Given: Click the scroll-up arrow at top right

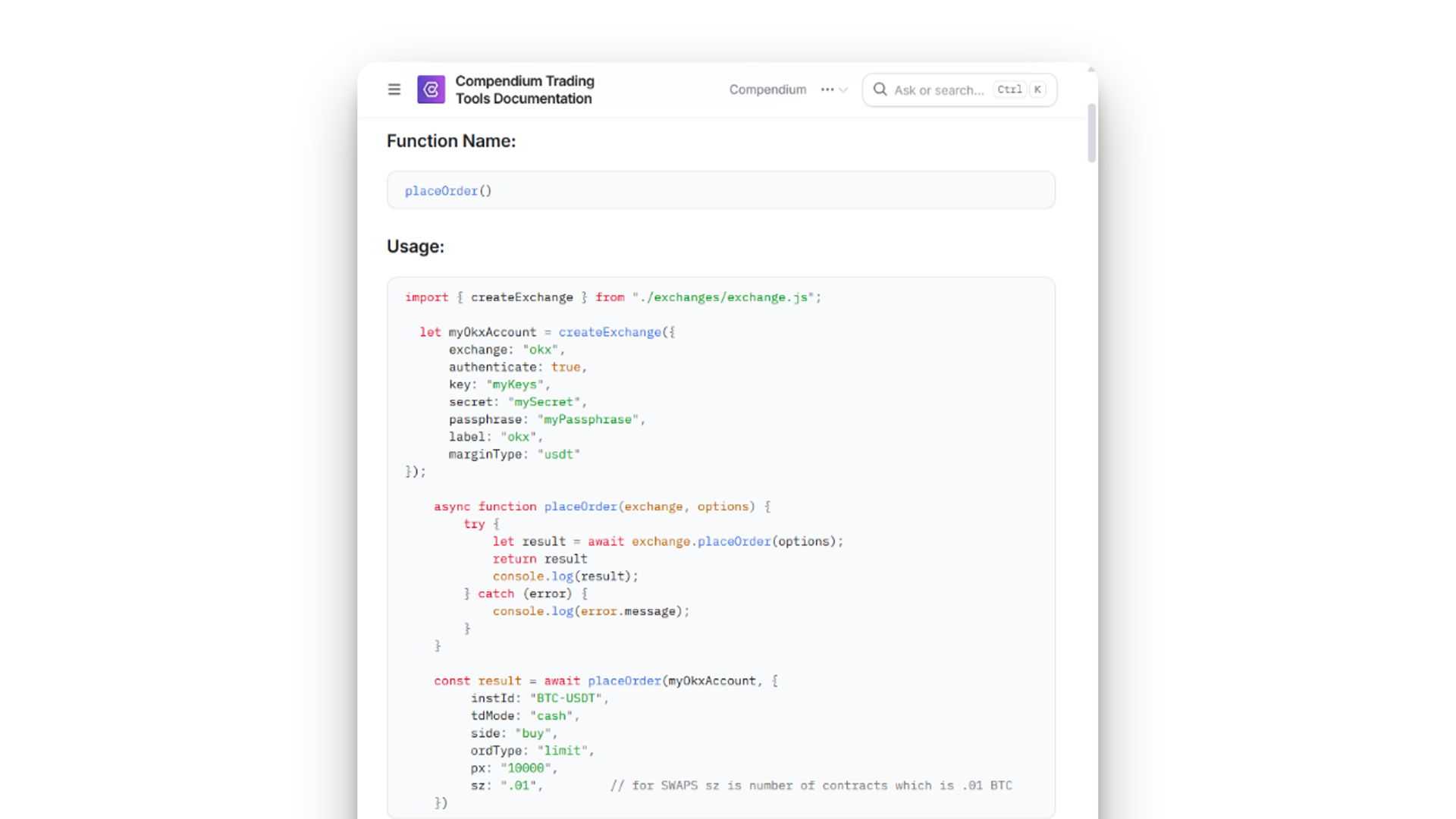Looking at the screenshot, I should coord(1091,70).
